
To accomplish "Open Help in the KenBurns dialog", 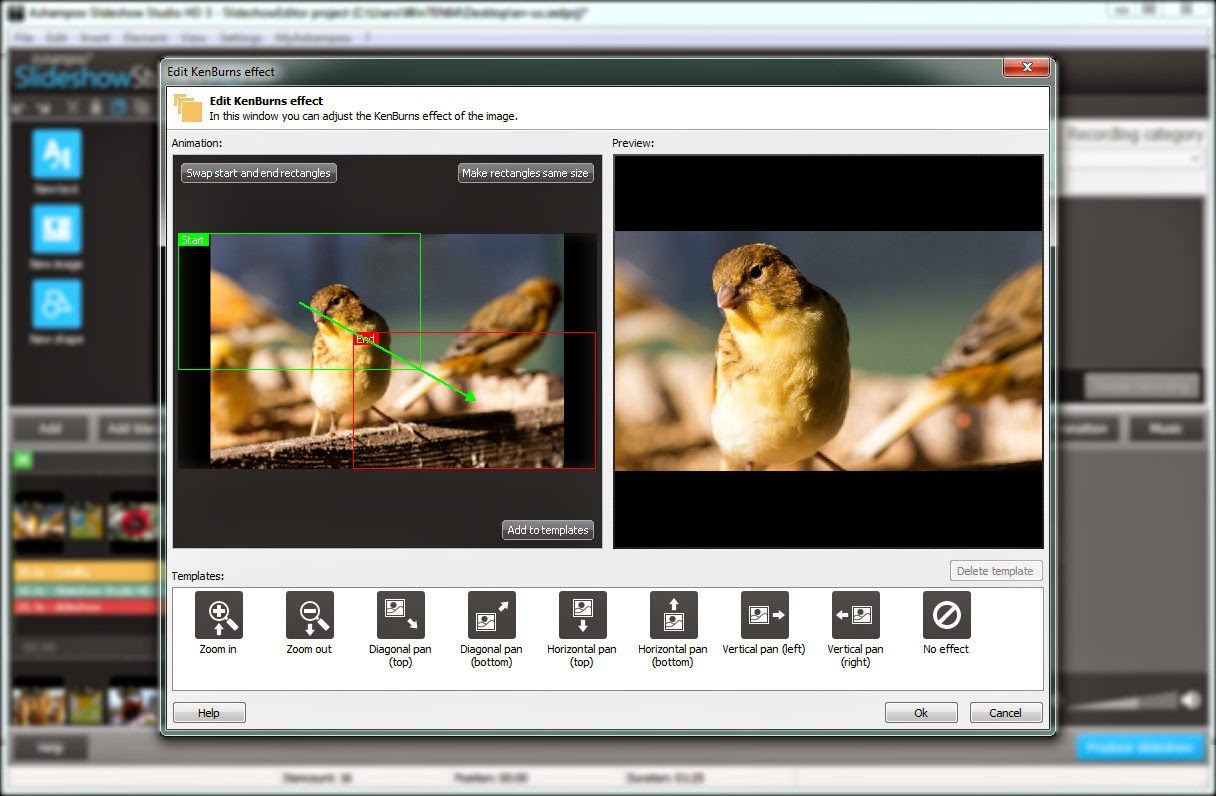I will [x=209, y=713].
